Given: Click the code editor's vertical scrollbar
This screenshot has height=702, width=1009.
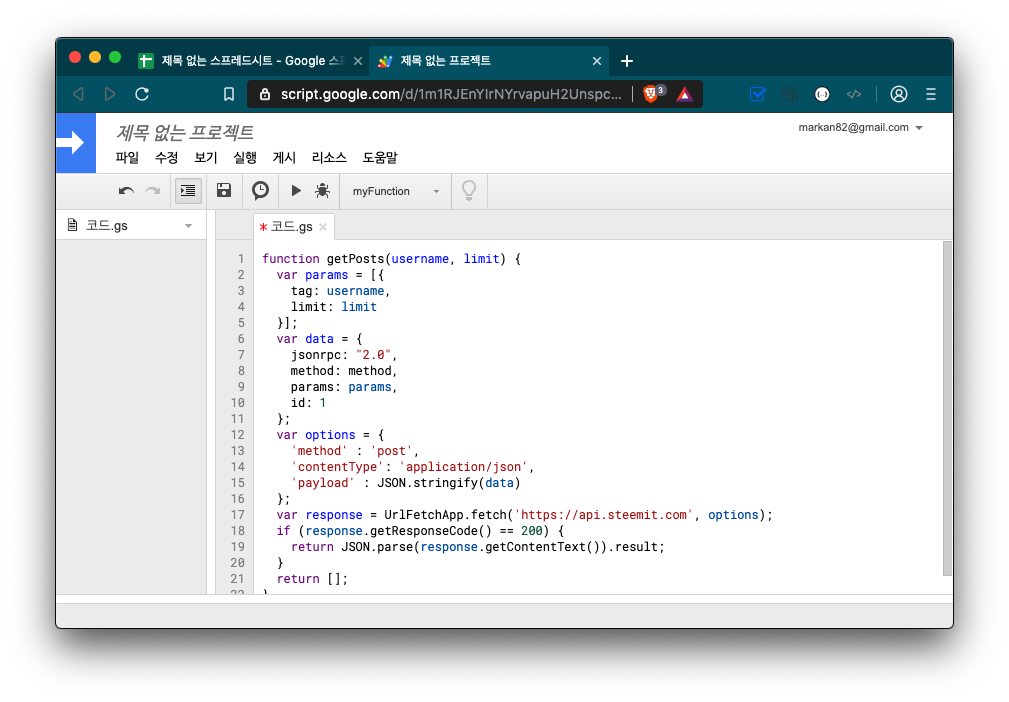Looking at the screenshot, I should [947, 408].
